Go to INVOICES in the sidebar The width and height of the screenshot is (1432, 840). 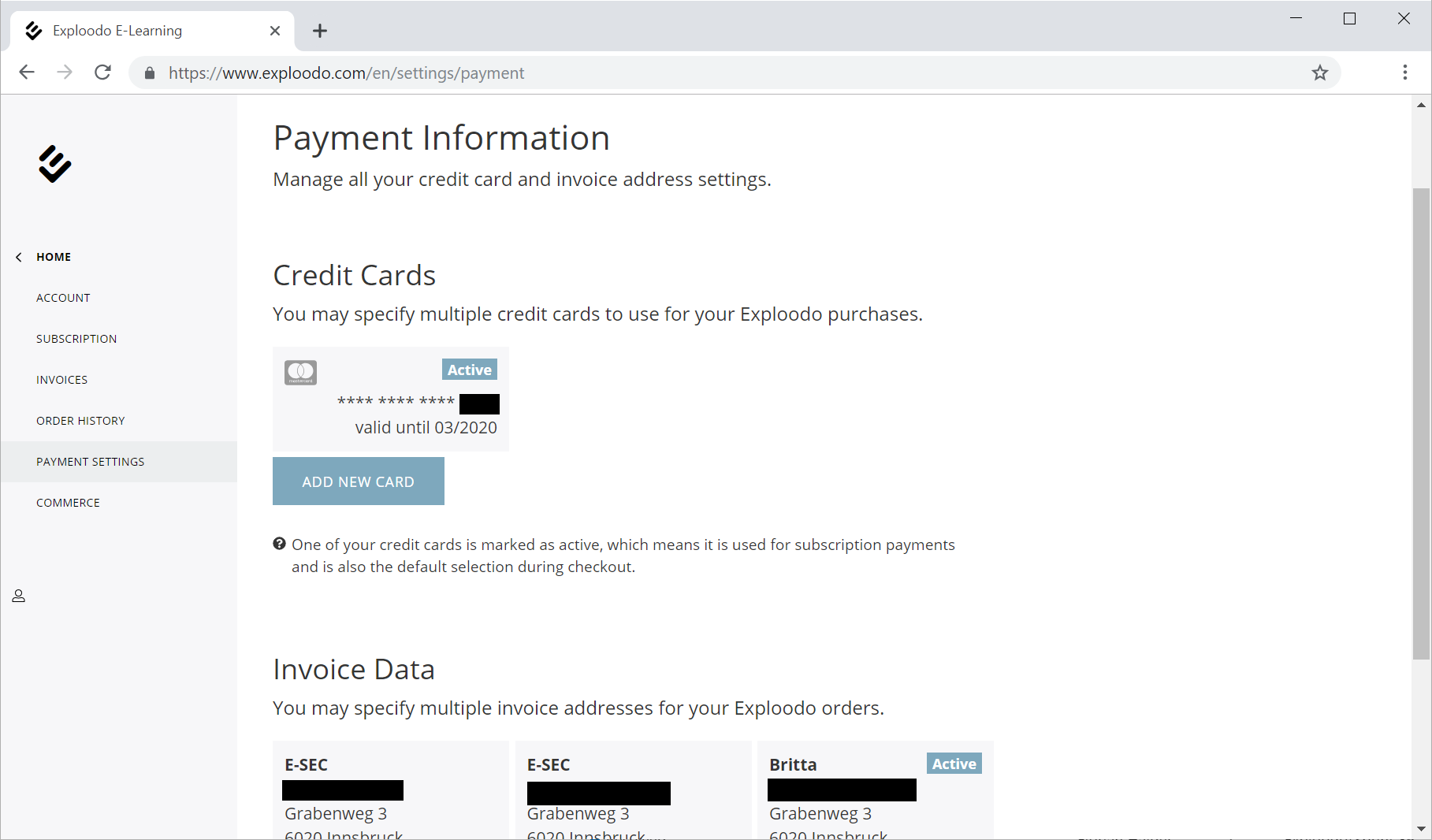pos(61,380)
